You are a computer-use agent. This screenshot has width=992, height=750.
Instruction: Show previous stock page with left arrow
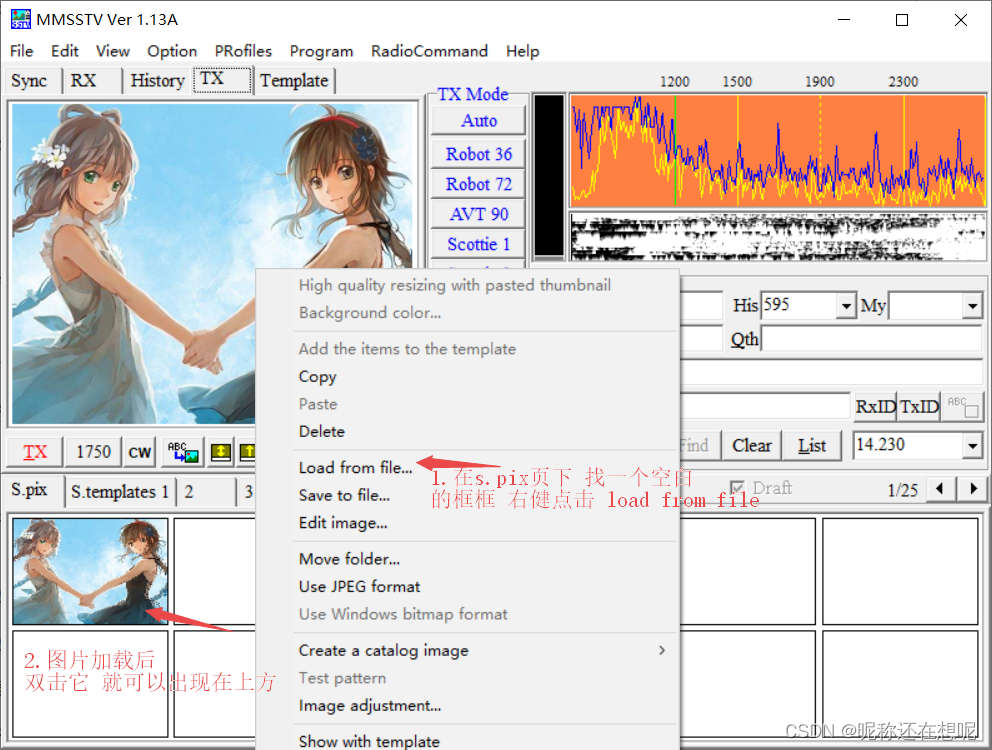(939, 489)
